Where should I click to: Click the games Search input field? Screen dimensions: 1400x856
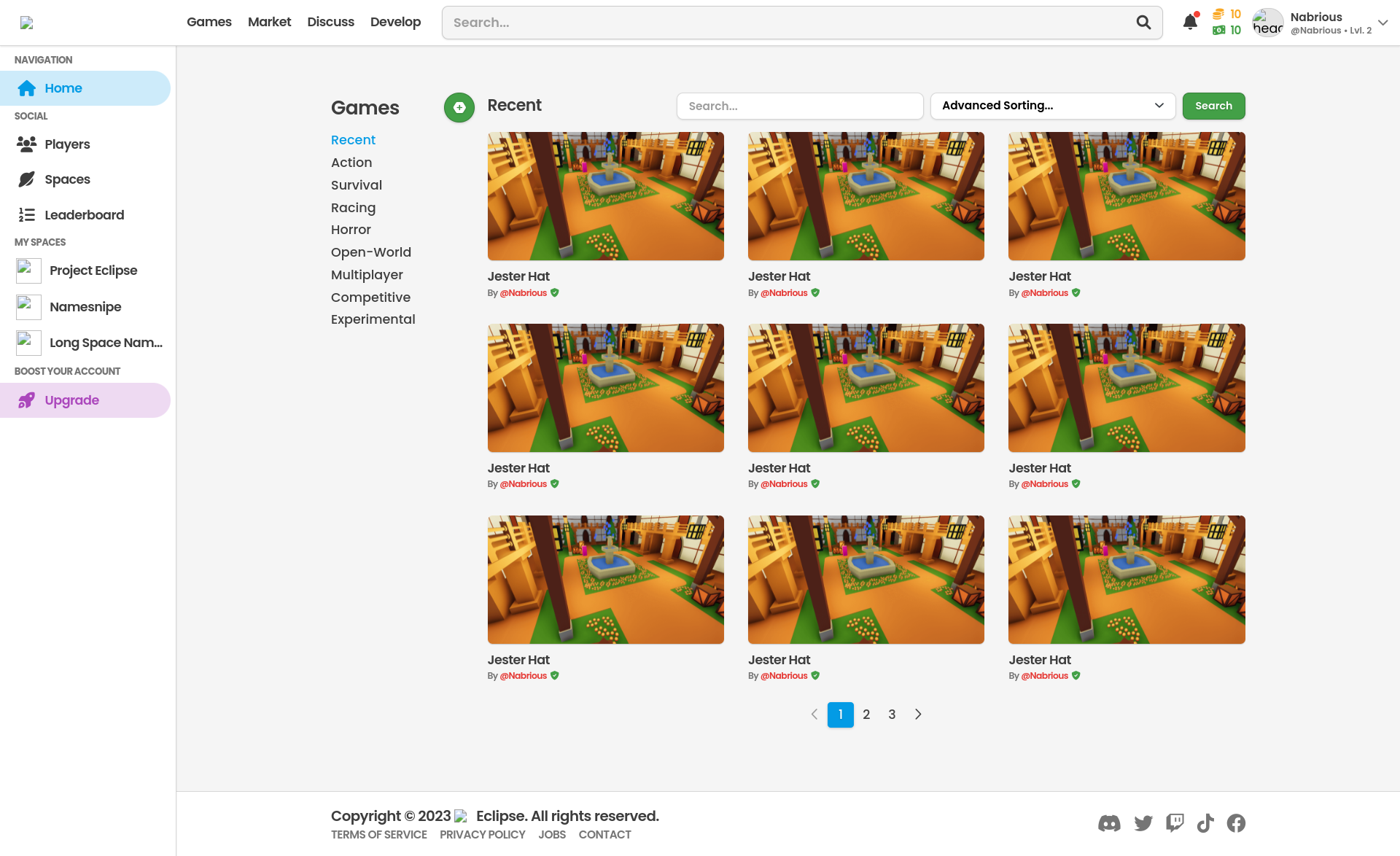799,106
